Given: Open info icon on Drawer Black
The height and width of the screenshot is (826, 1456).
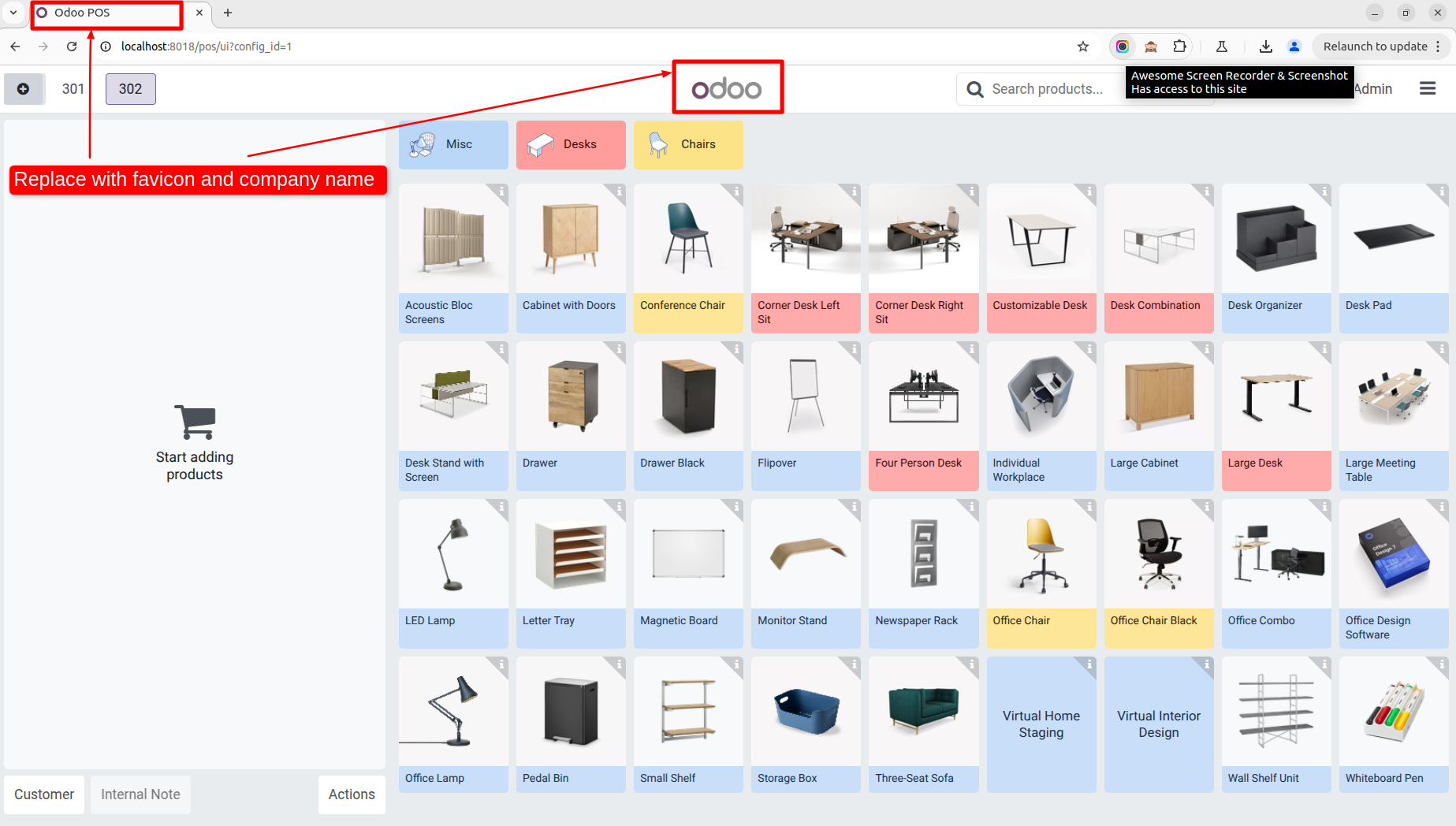Looking at the screenshot, I should (x=735, y=349).
